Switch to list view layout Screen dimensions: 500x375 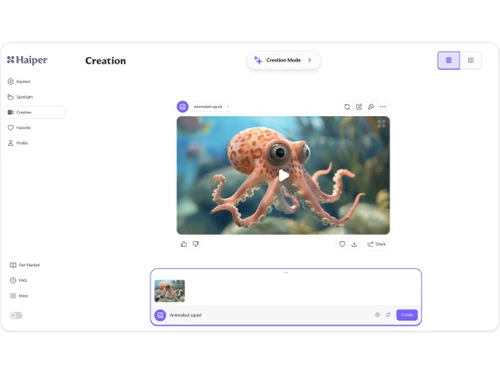click(x=449, y=60)
